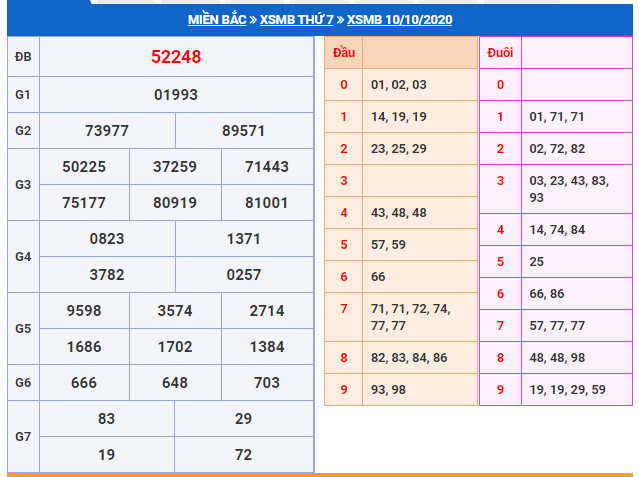Pick G5 number 1686
639x477 pixels.
[x=84, y=347]
